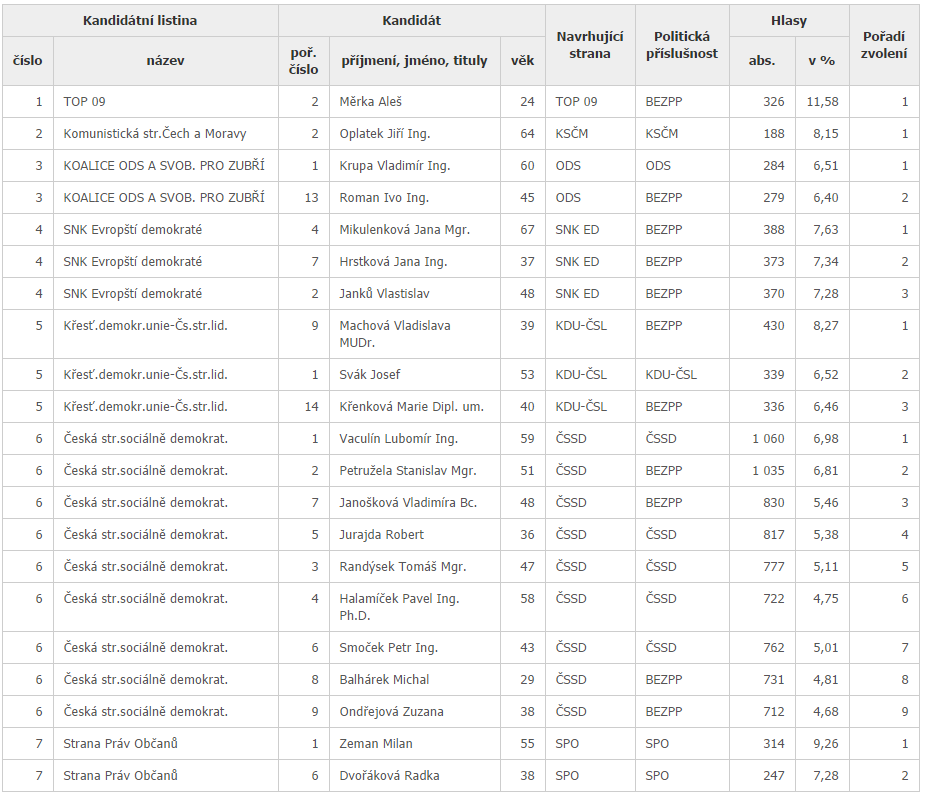This screenshot has height=799, width=925.
Task: Click the 'v %' subheader
Action: point(822,61)
